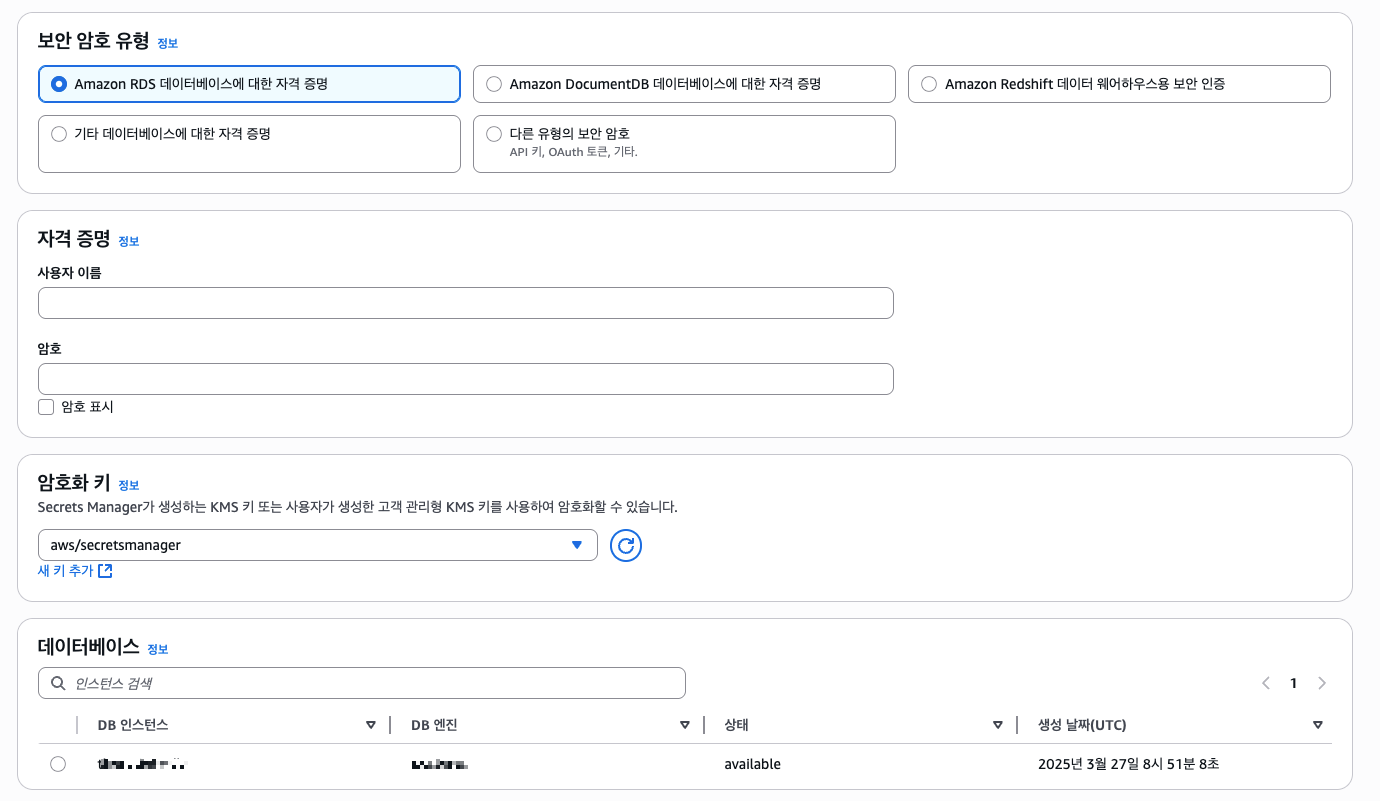Open 정보 link next to 암호화 키

(129, 485)
